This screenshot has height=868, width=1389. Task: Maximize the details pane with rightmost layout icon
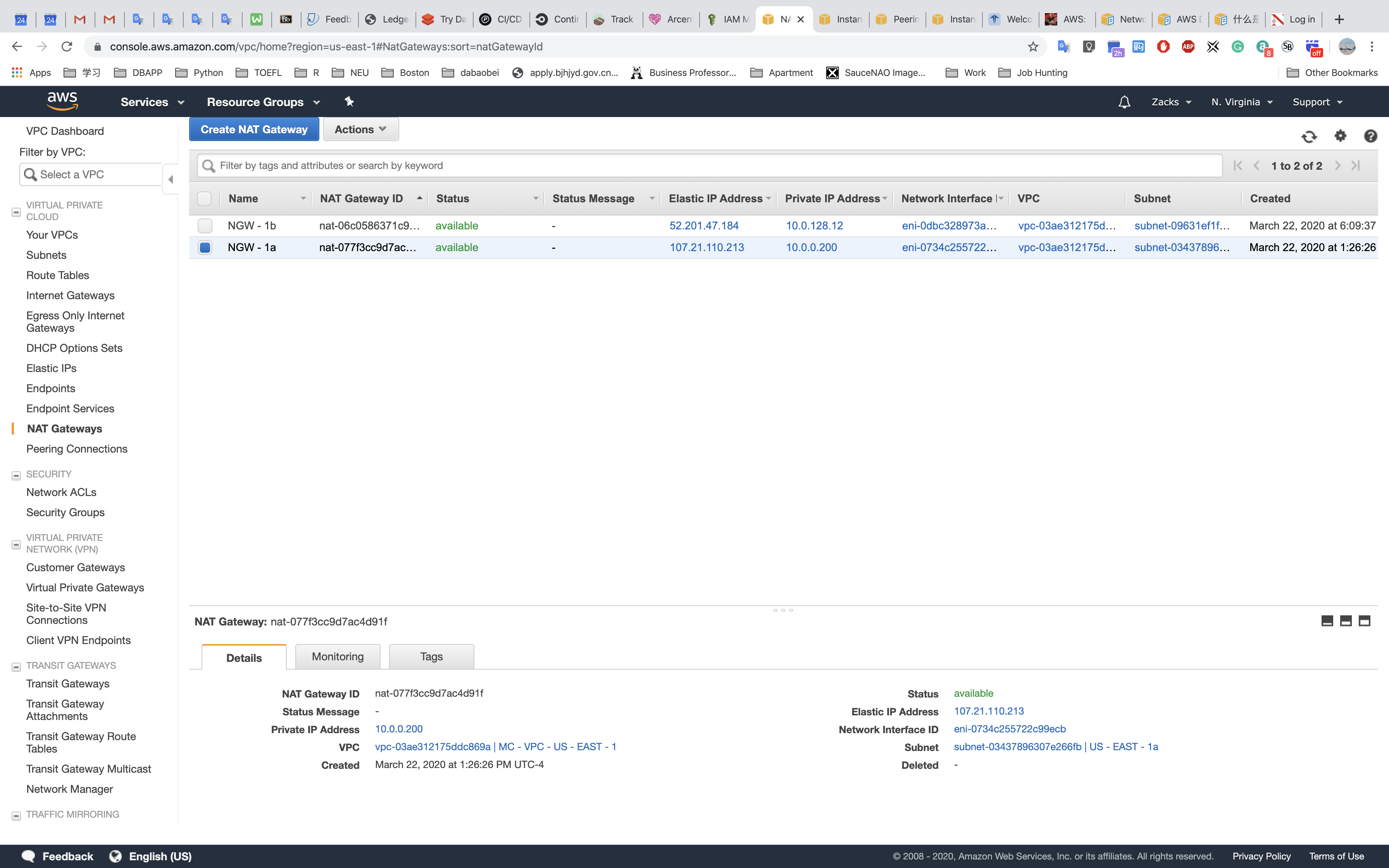(1364, 621)
